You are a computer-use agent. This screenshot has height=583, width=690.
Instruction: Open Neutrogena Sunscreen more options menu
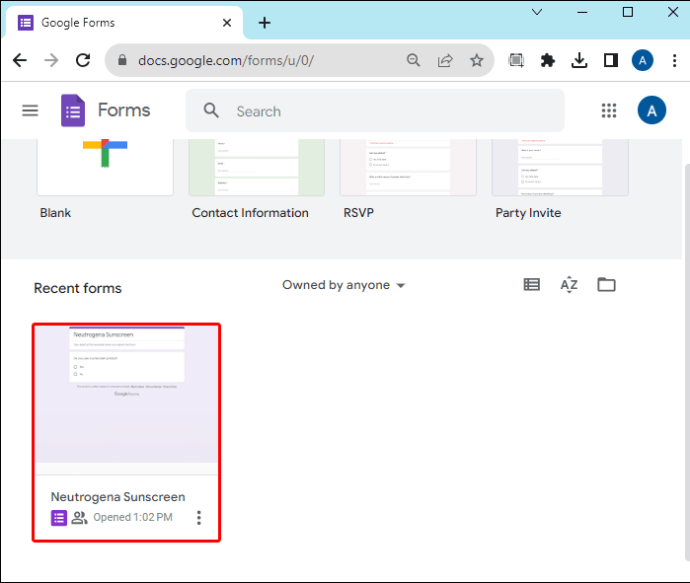click(199, 517)
